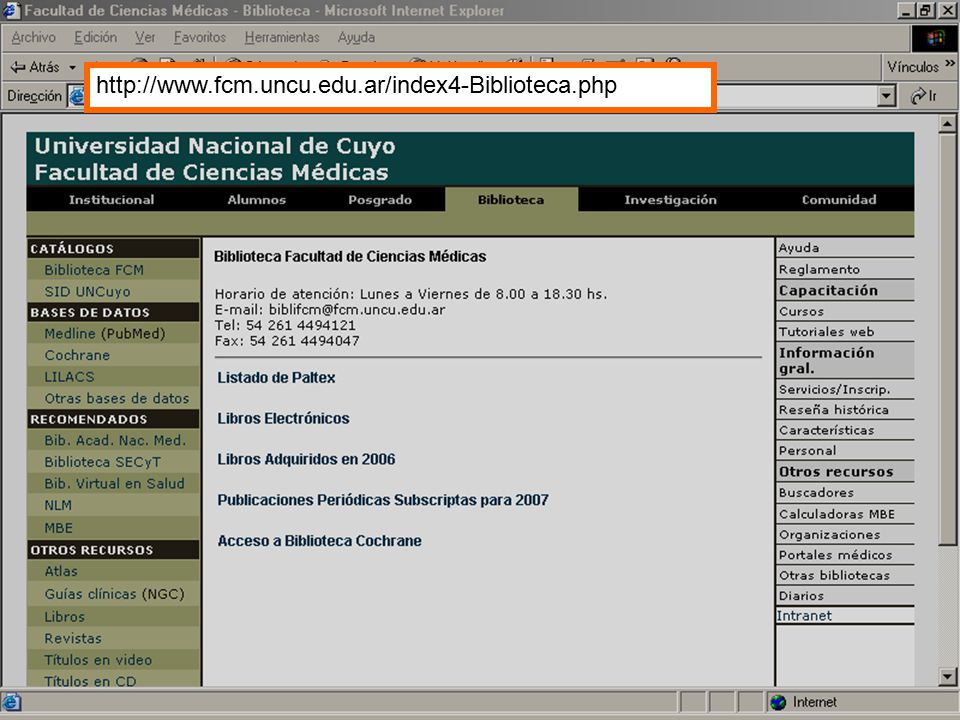Click the status bar page icon
This screenshot has height=720, width=960.
point(11,702)
